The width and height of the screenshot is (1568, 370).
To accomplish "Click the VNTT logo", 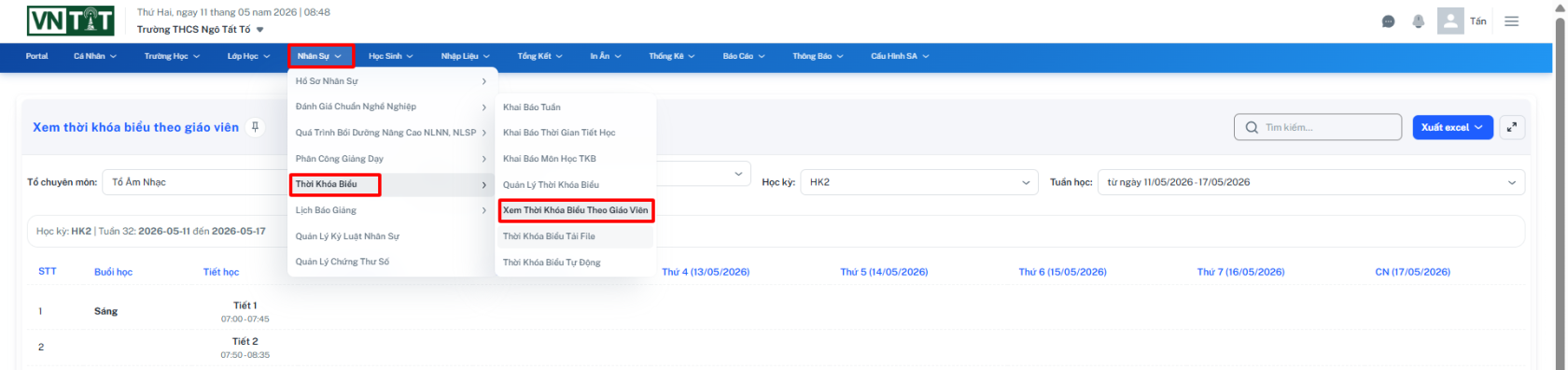I will (71, 21).
